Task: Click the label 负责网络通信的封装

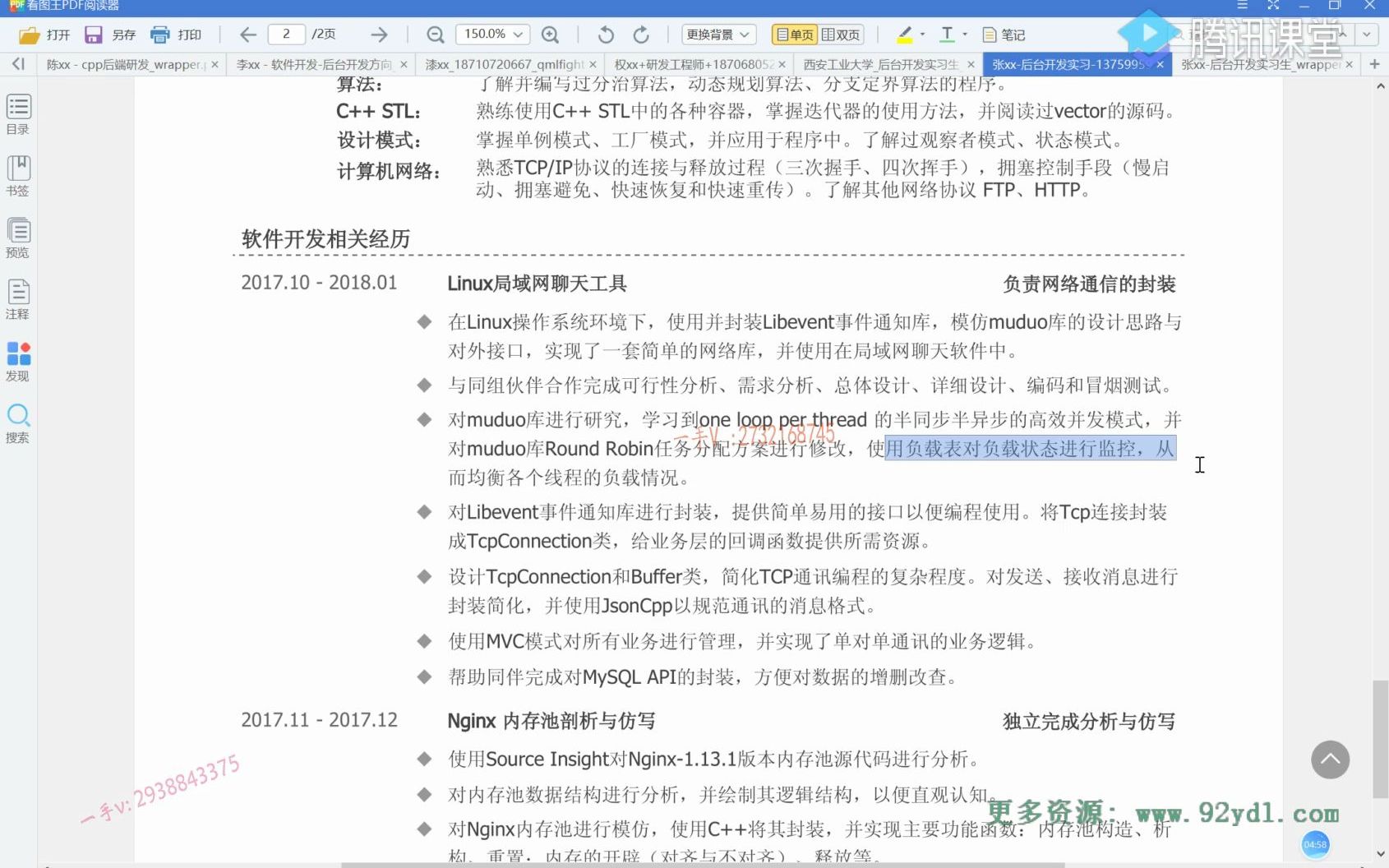Action: pyautogui.click(x=1089, y=284)
